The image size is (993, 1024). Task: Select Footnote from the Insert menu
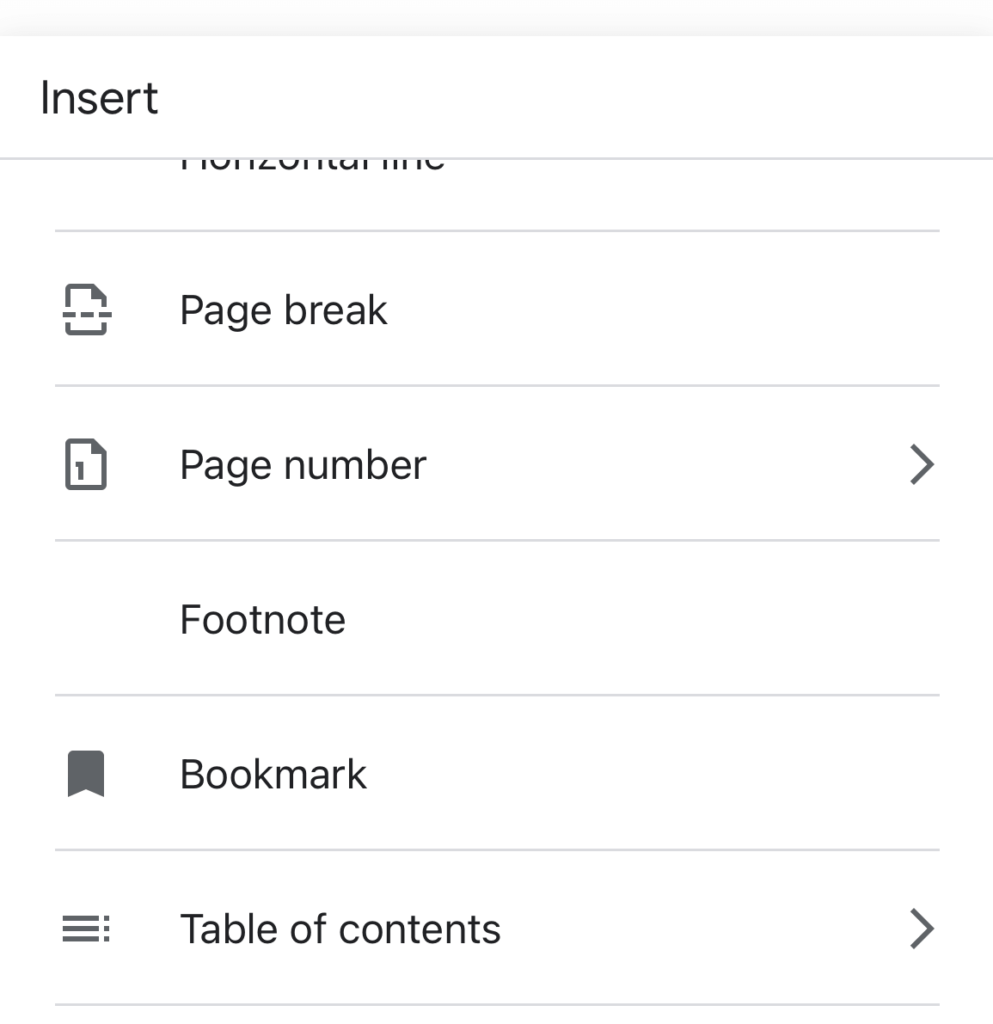(262, 619)
